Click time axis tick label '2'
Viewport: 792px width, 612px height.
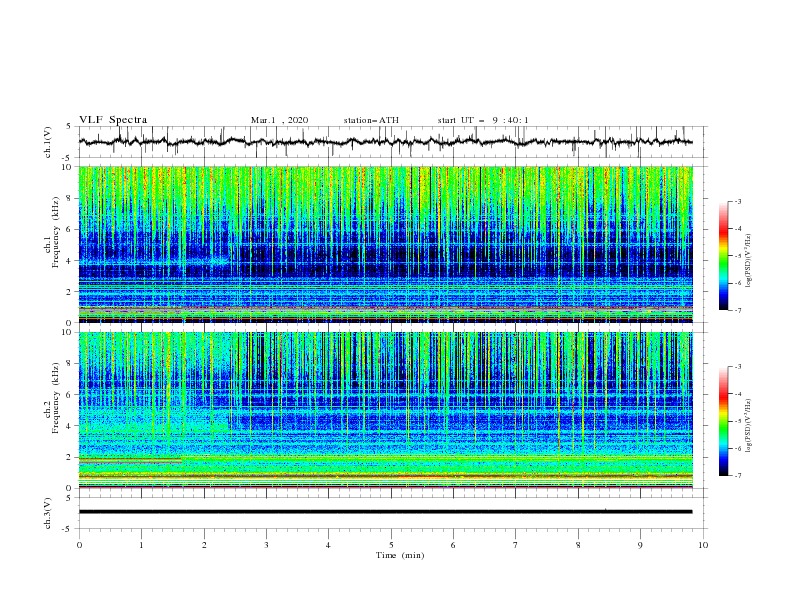point(204,545)
